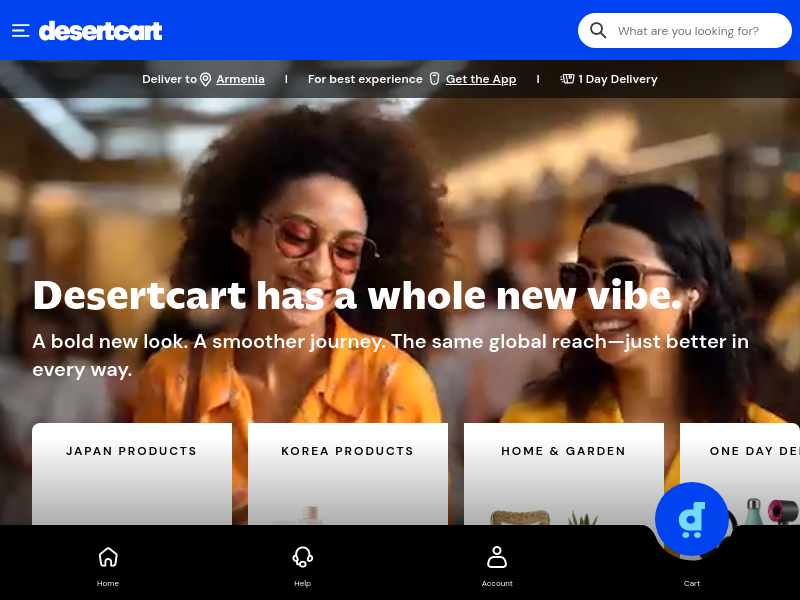Open the Home & Garden category card
The height and width of the screenshot is (600, 800).
click(x=564, y=473)
